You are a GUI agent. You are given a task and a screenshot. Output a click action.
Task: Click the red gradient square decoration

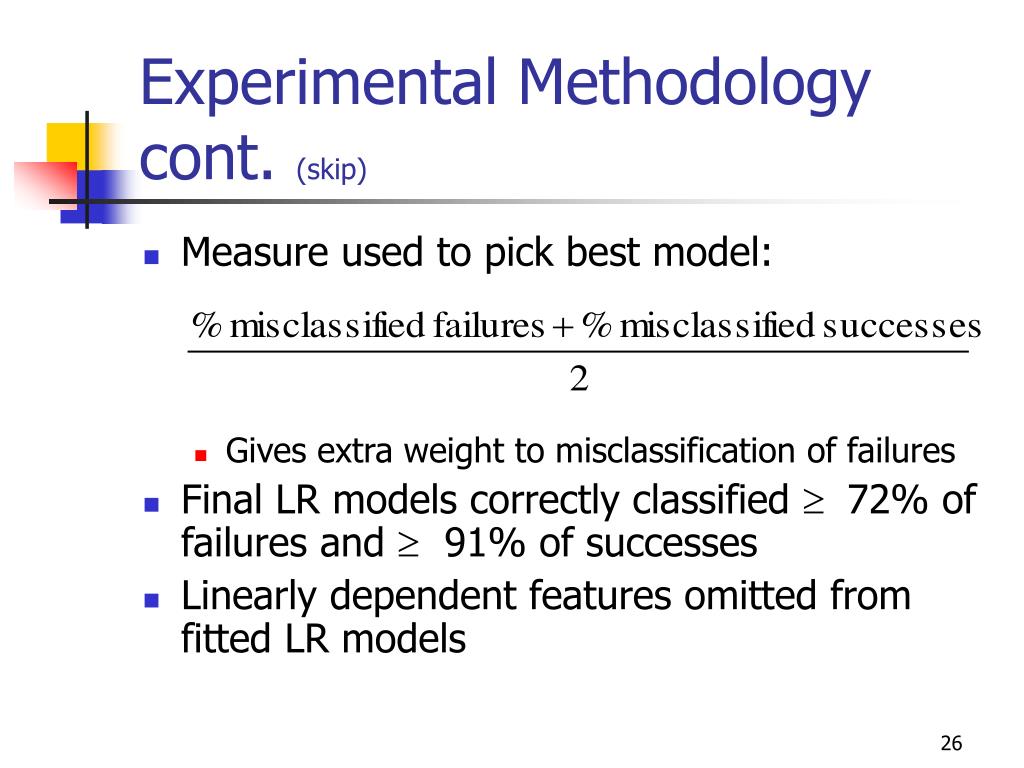pos(46,185)
